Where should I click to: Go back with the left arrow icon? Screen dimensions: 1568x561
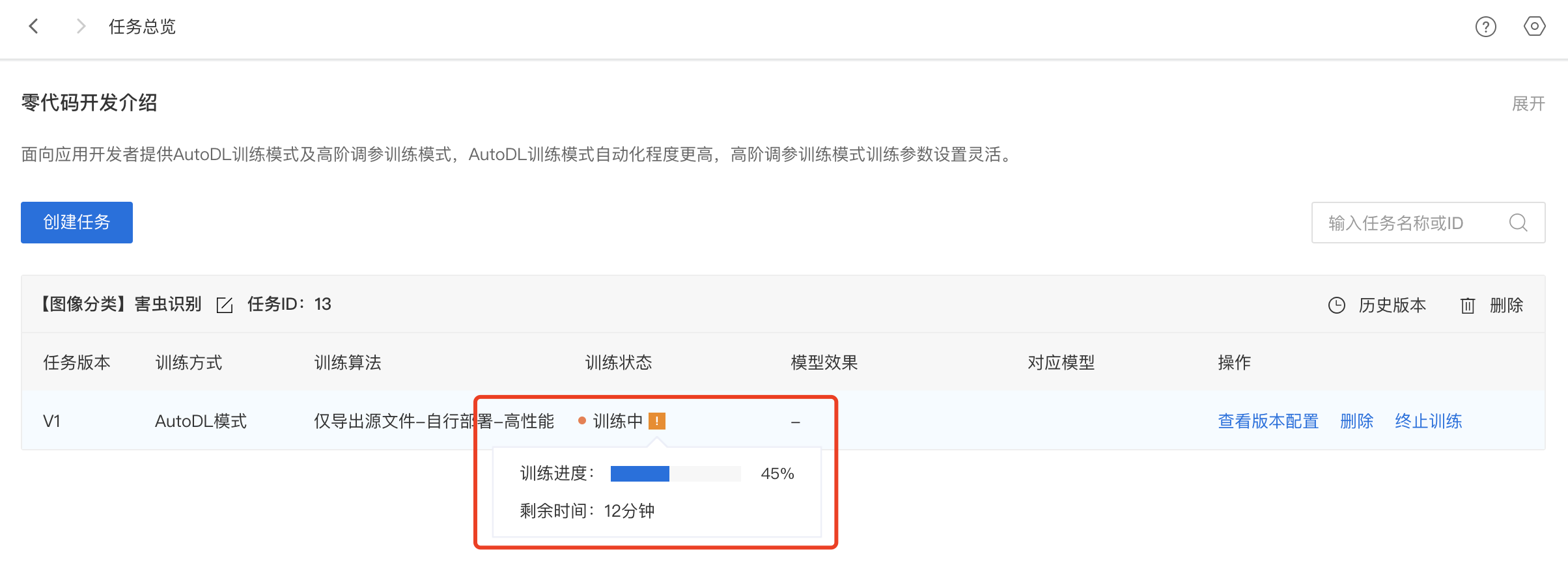point(34,27)
